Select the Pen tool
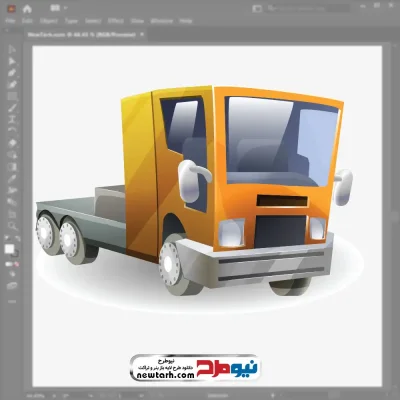Viewport: 400px width, 400px height. (x=12, y=73)
